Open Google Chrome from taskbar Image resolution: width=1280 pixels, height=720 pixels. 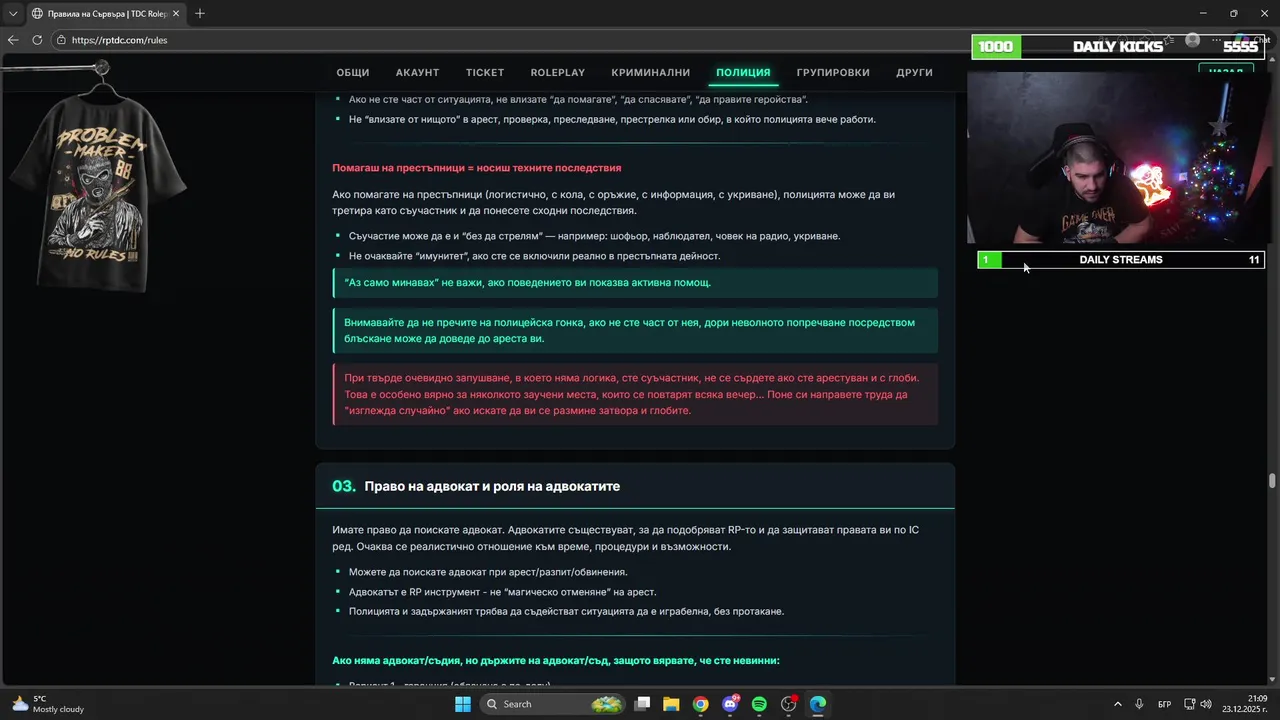(701, 704)
